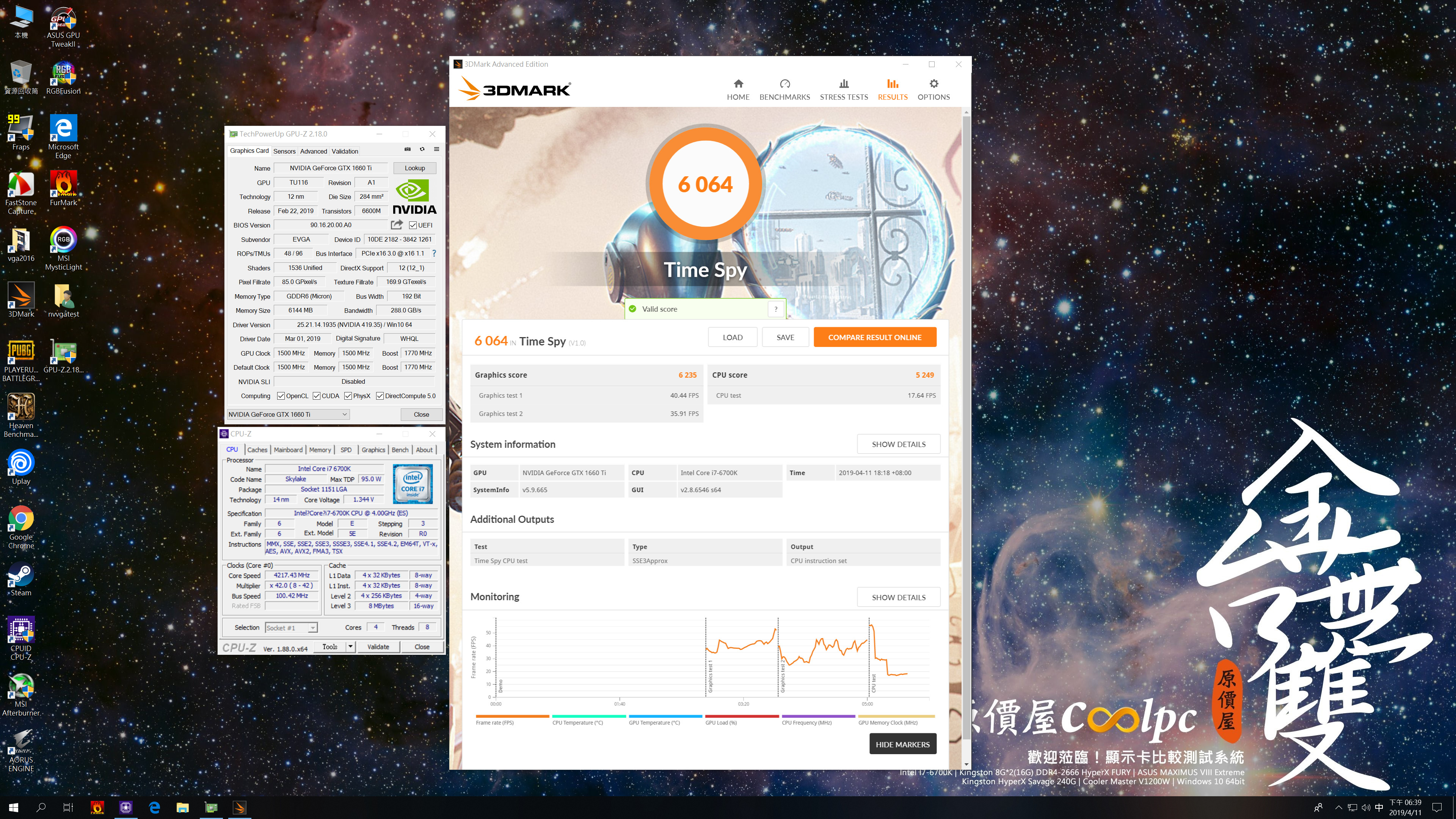
Task: Open the Bench tab in CPU-Z
Action: [400, 450]
